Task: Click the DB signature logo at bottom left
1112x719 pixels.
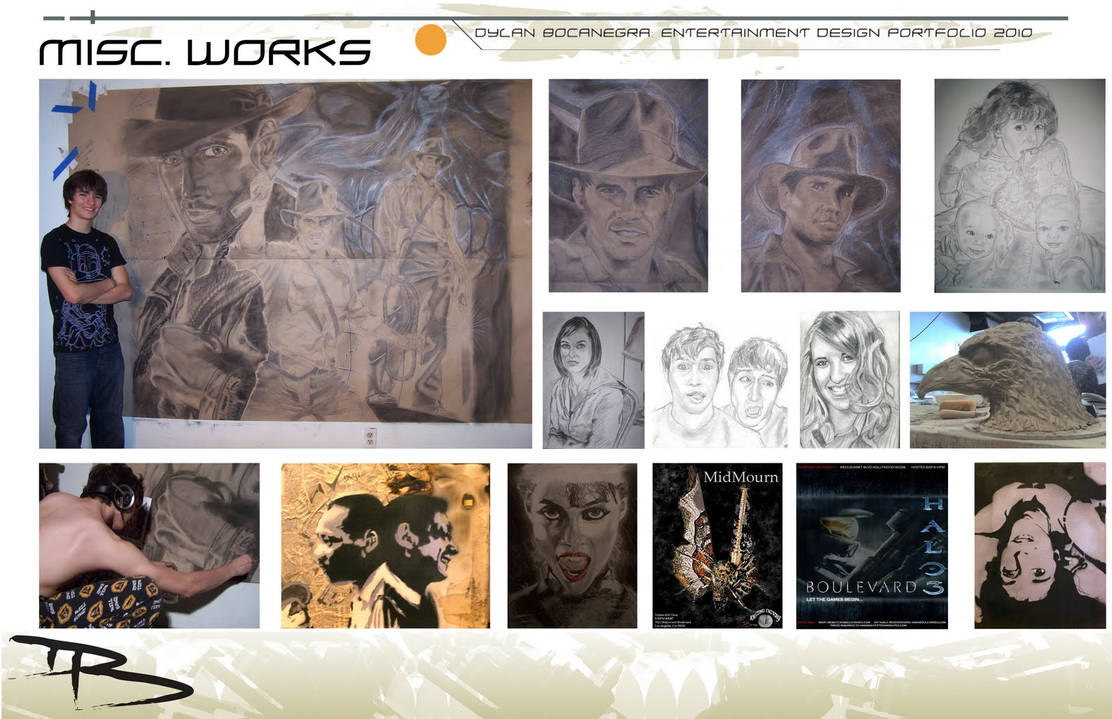Action: (99, 671)
